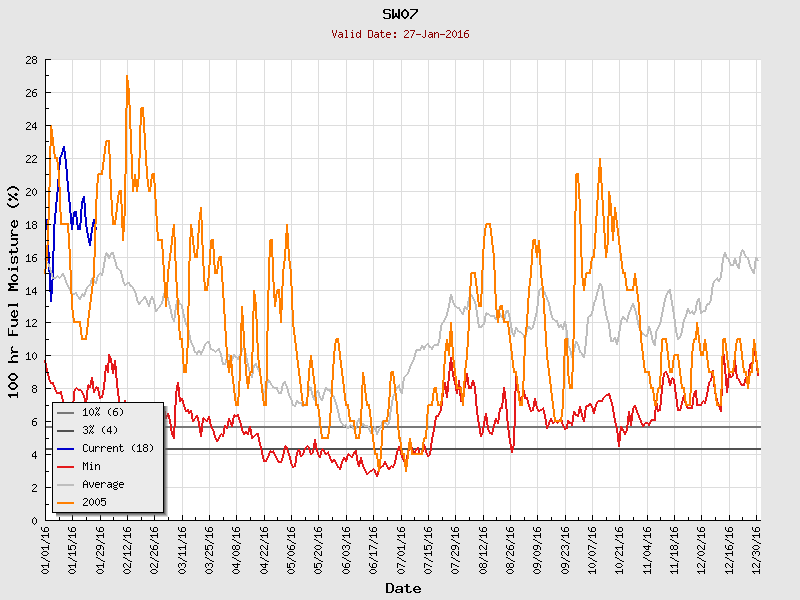This screenshot has width=800, height=600.
Task: Select the 10% (6) legend entry
Action: 103,412
